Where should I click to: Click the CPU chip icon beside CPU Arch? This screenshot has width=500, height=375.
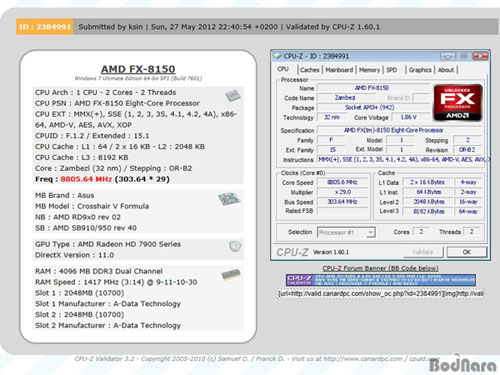click(233, 96)
